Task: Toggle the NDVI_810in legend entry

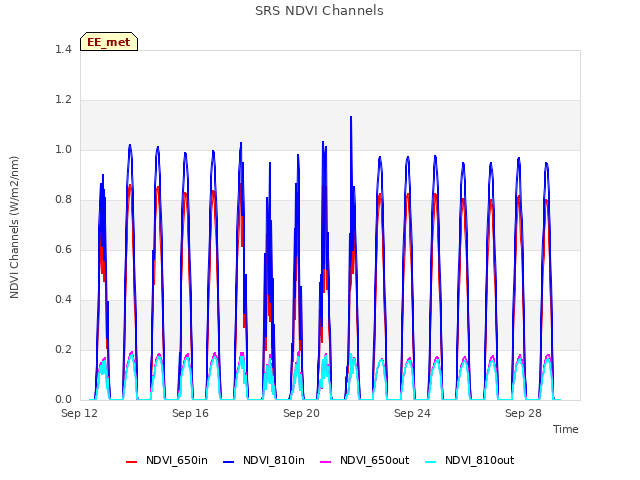Action: pos(264,460)
